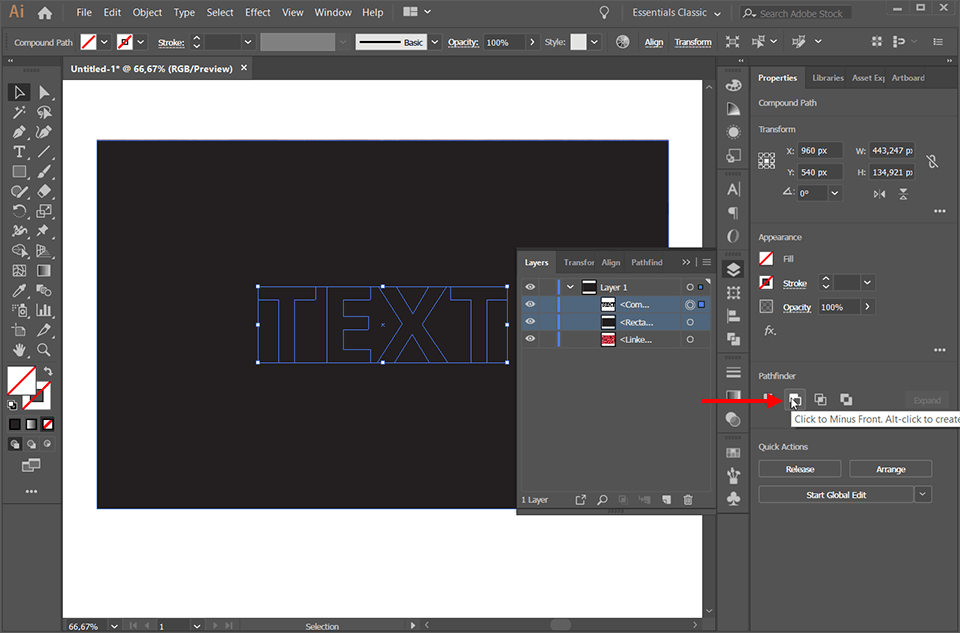Click the Arrange button

point(890,468)
